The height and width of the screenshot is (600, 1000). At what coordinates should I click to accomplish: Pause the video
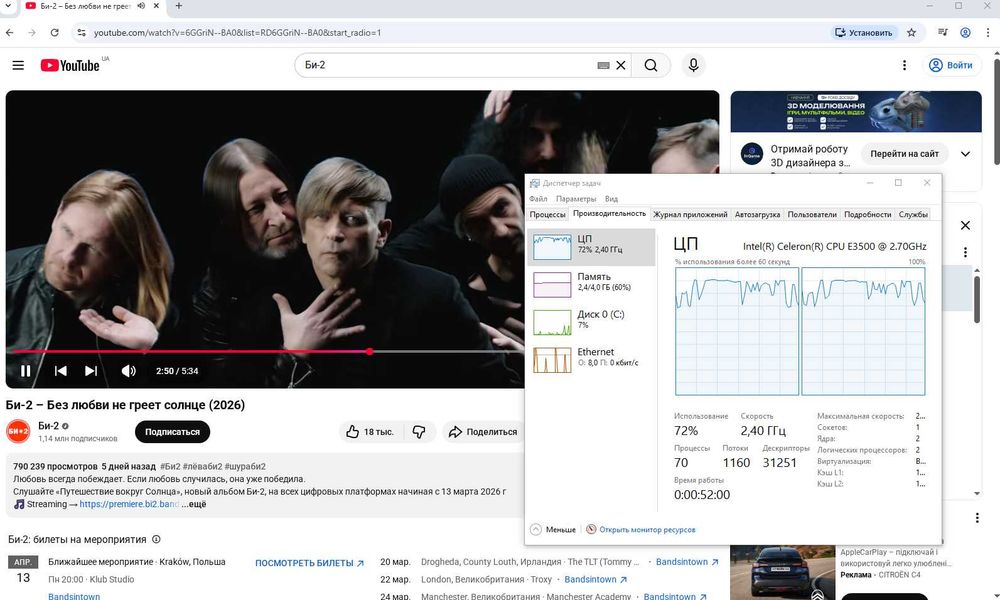(26, 370)
